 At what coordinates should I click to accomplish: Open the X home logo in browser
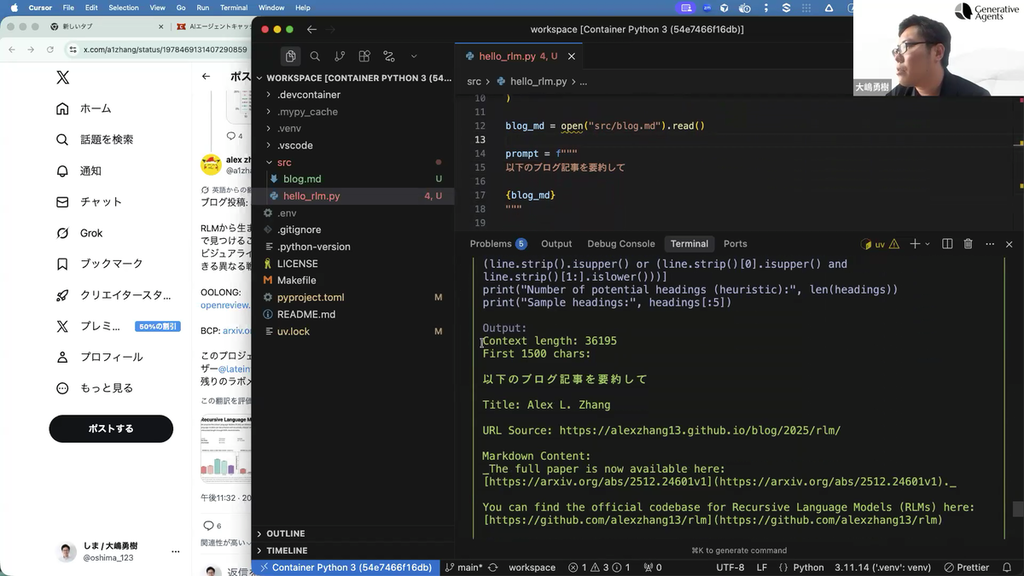point(63,77)
